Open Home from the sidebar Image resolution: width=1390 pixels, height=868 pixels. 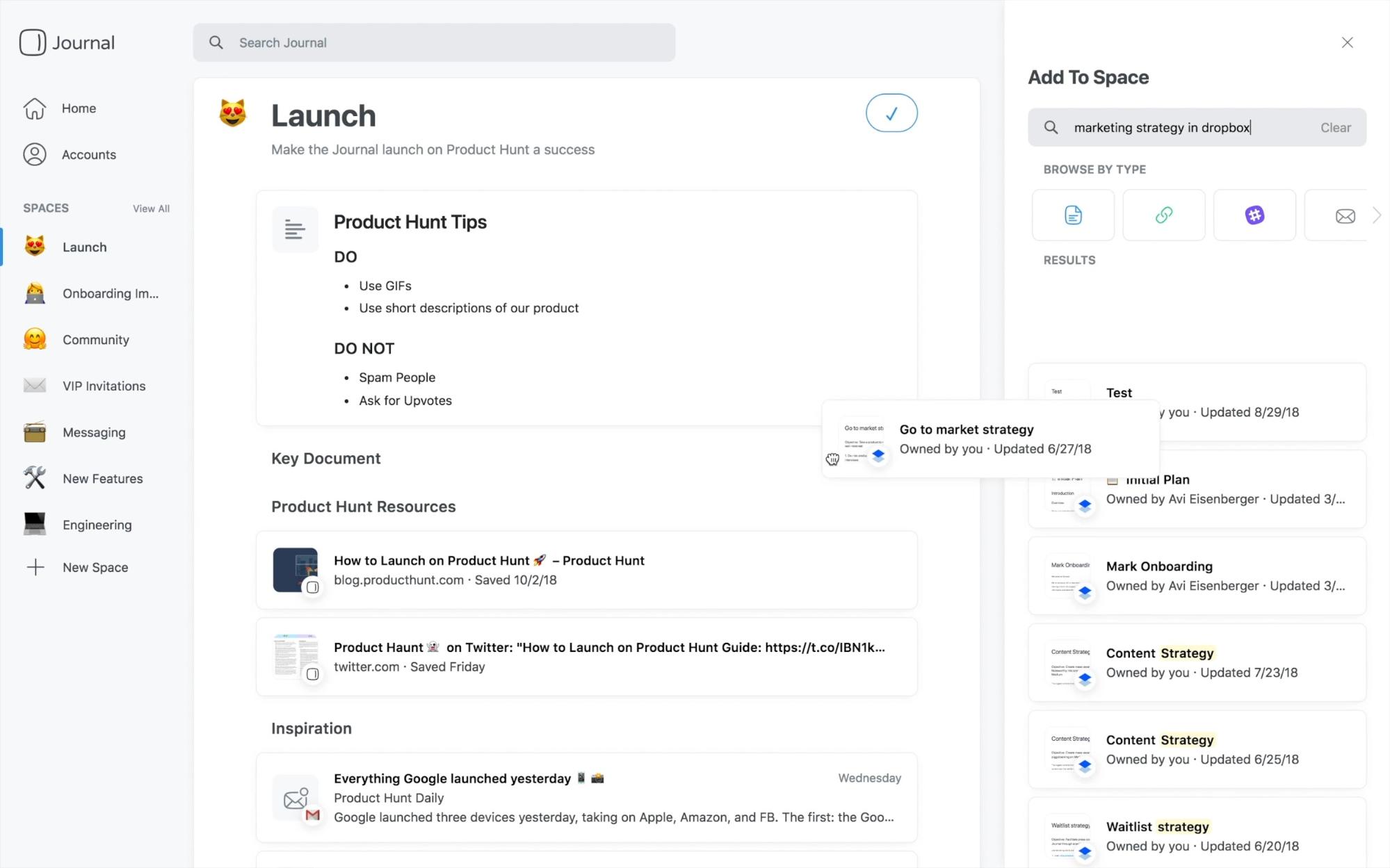point(79,108)
